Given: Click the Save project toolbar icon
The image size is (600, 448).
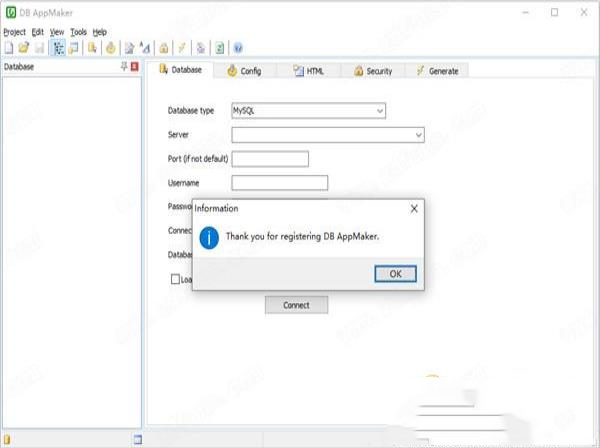Looking at the screenshot, I should pos(39,48).
